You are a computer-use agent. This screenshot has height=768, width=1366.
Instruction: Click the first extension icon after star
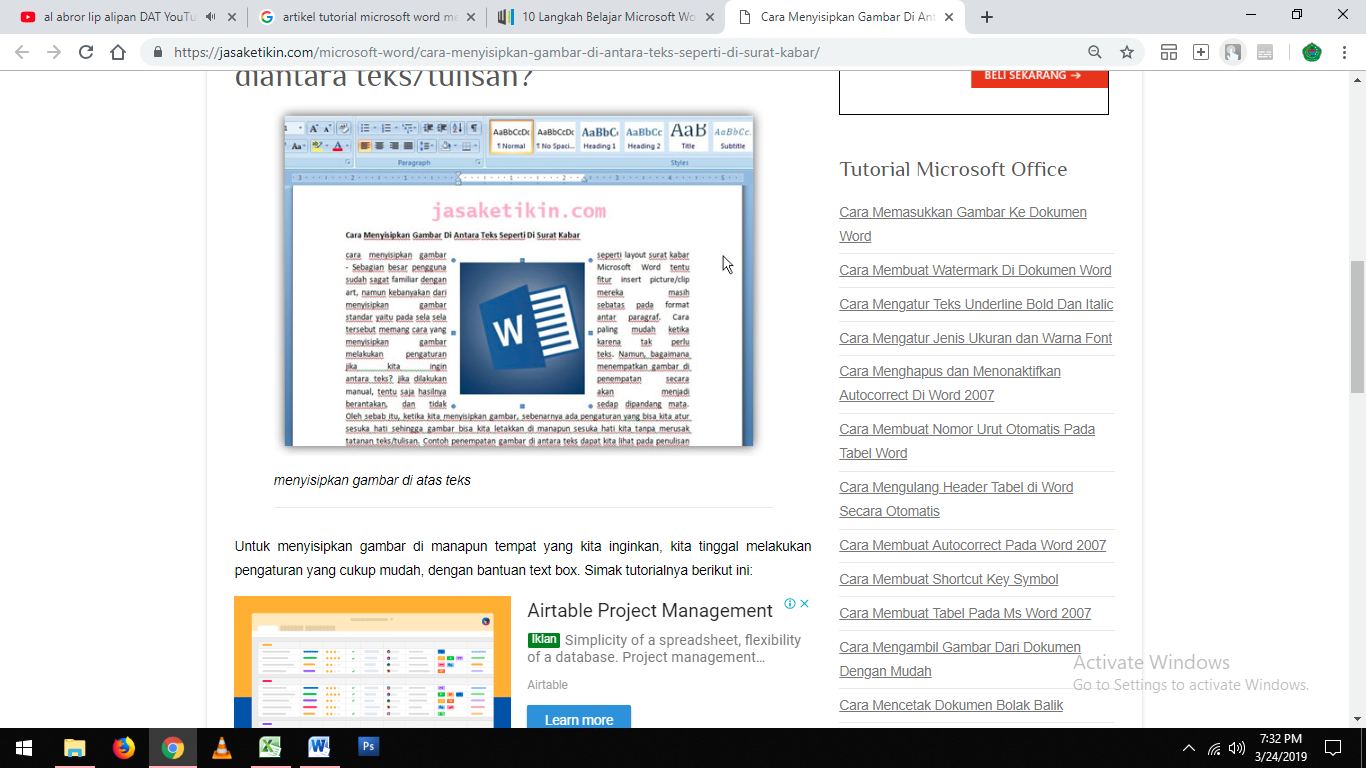pyautogui.click(x=1169, y=52)
